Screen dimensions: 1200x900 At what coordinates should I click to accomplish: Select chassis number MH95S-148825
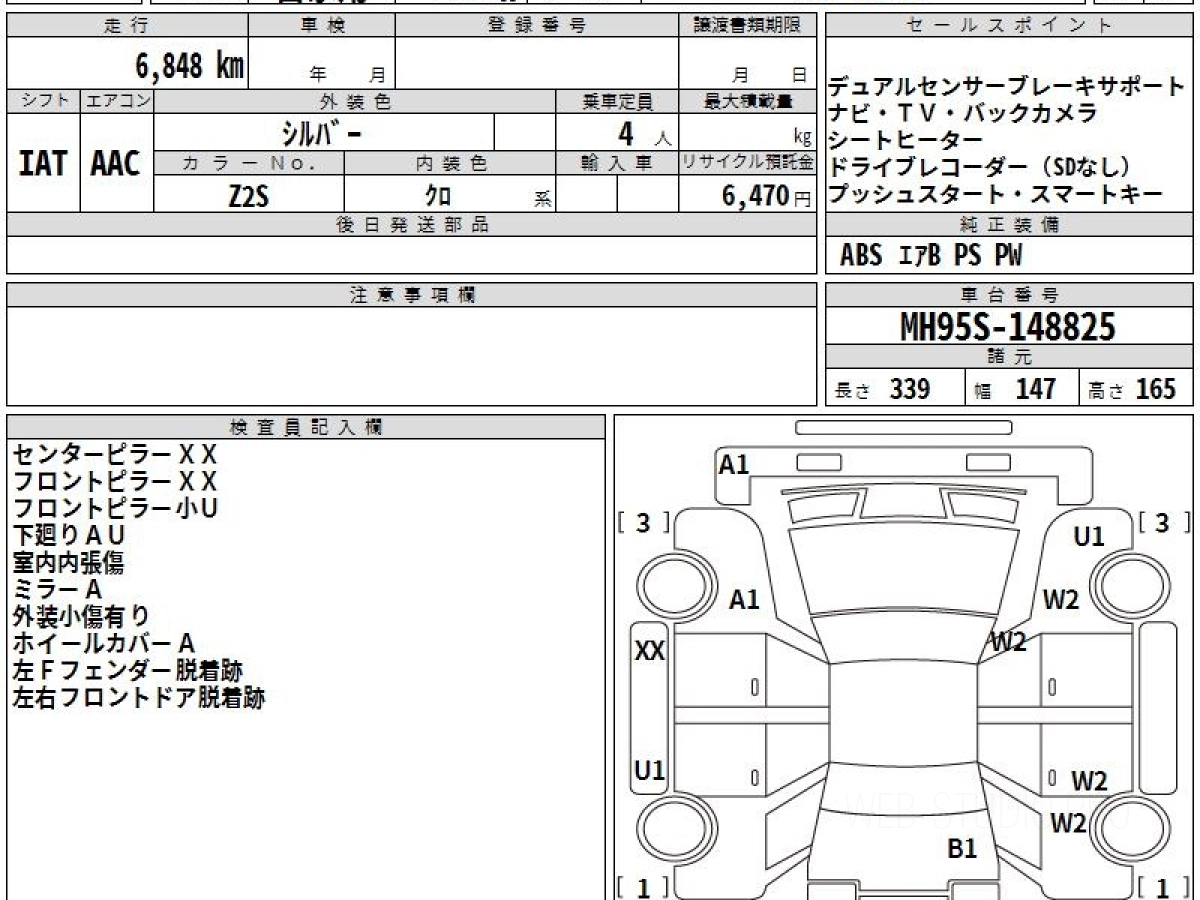(1008, 326)
